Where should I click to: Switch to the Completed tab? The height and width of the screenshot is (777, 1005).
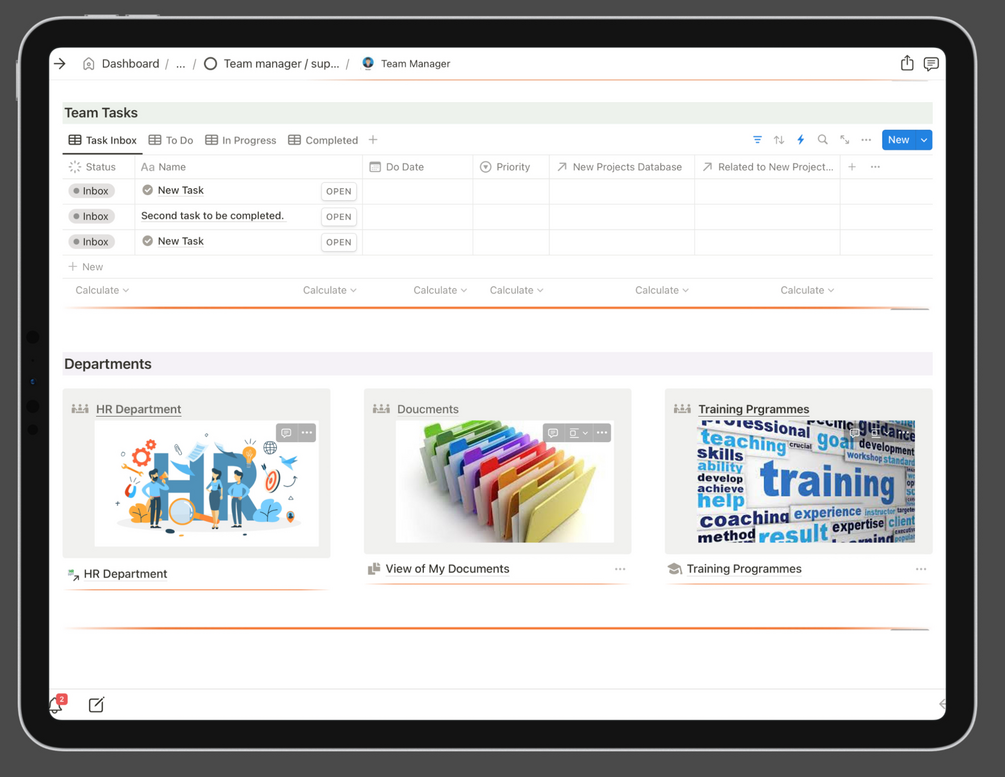(x=323, y=140)
